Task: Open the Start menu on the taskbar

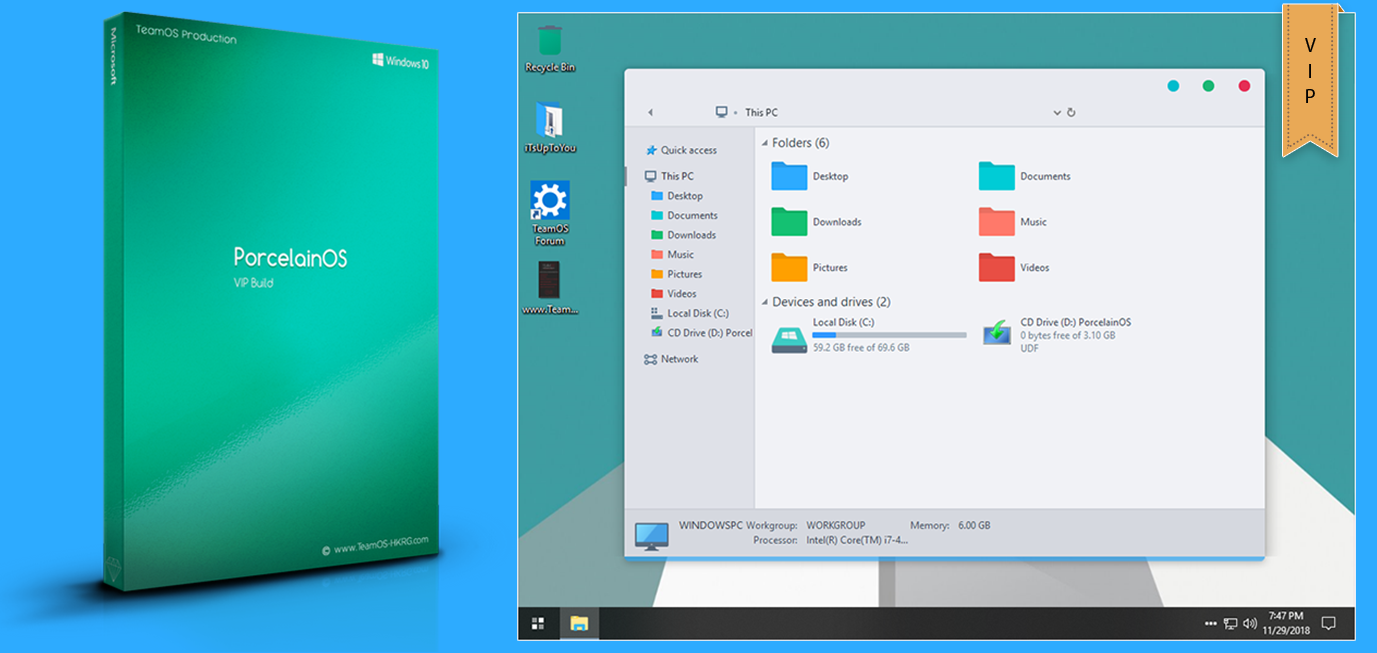Action: 538,624
